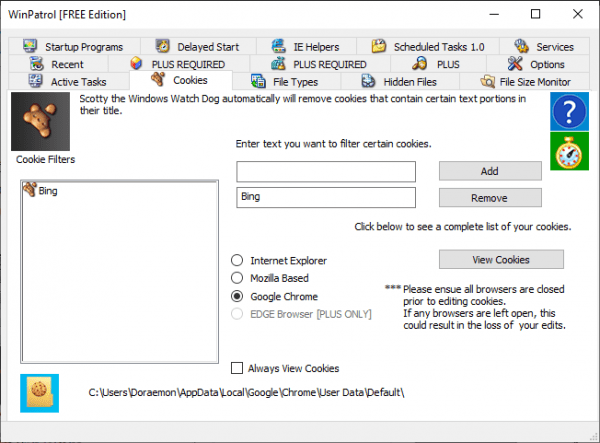Screen dimensions: 600x443
Task: Click the Scheduled Tasks calendar icon
Action: point(379,46)
